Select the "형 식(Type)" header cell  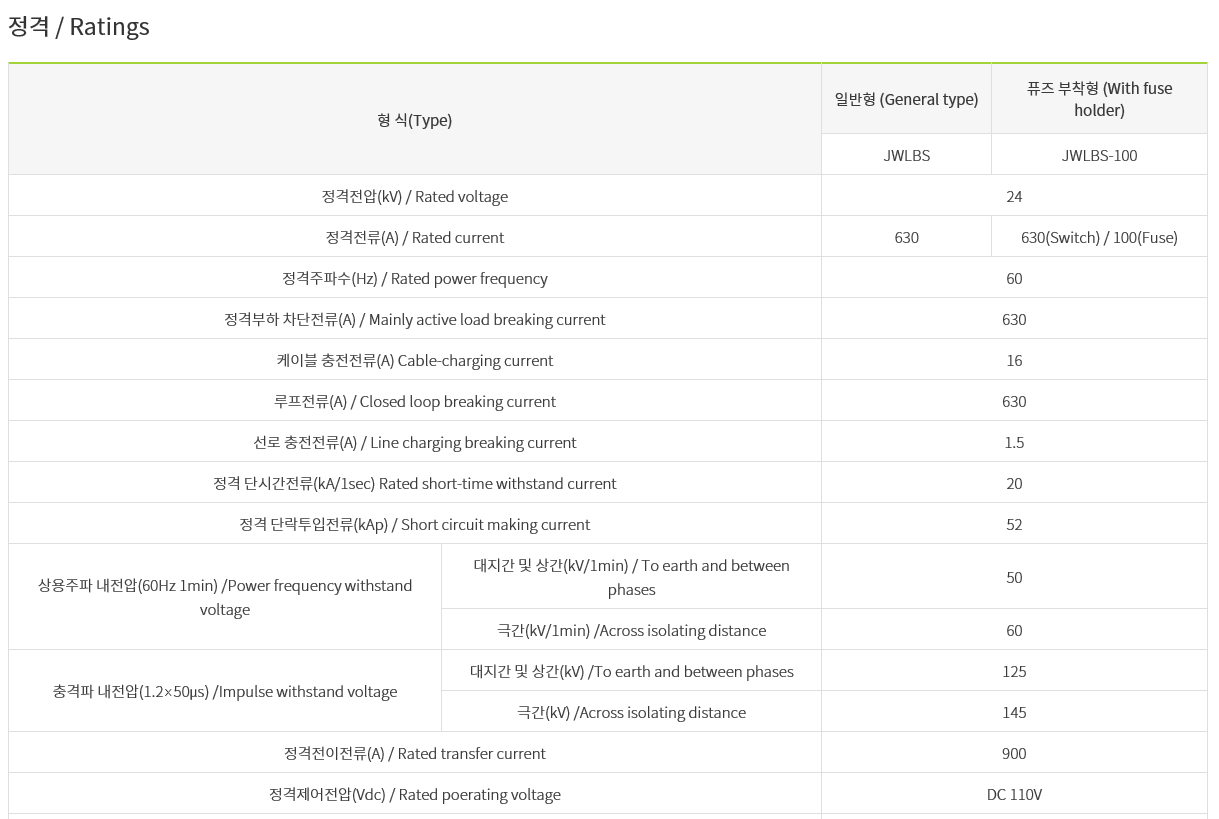point(414,120)
